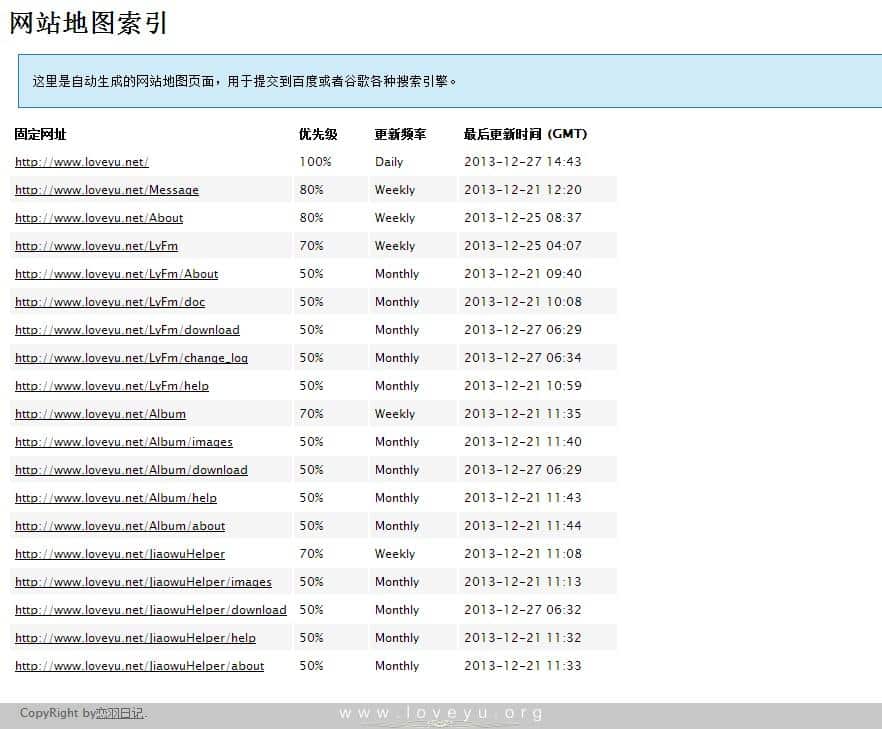Viewport: 882px width, 729px height.
Task: Click the blue sitemap description notice text
Action: tap(244, 82)
